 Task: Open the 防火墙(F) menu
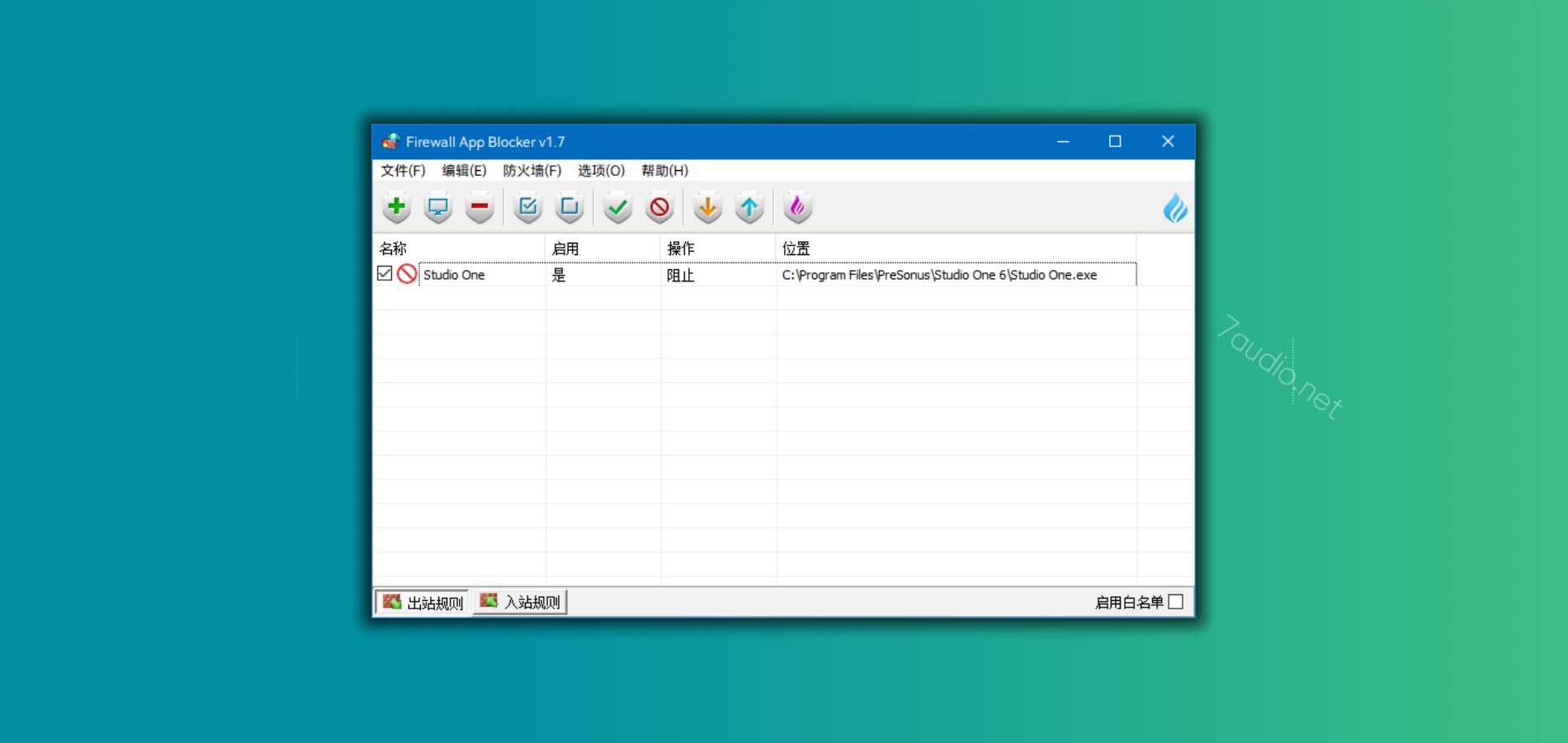[x=532, y=170]
